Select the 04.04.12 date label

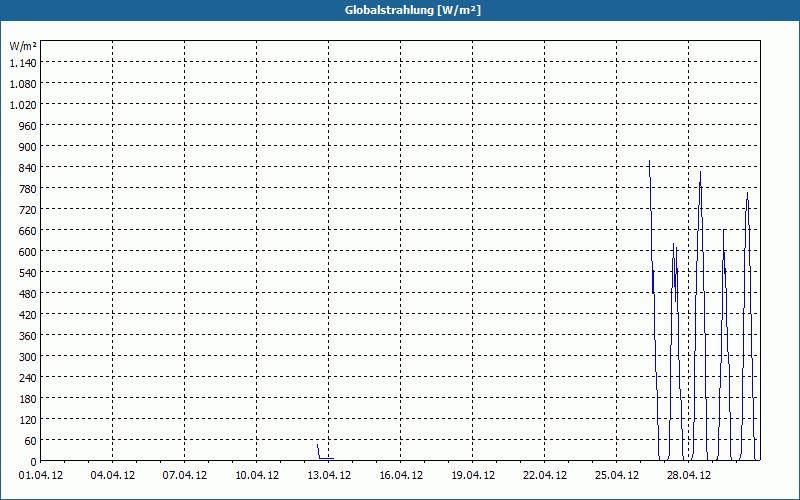(x=113, y=476)
